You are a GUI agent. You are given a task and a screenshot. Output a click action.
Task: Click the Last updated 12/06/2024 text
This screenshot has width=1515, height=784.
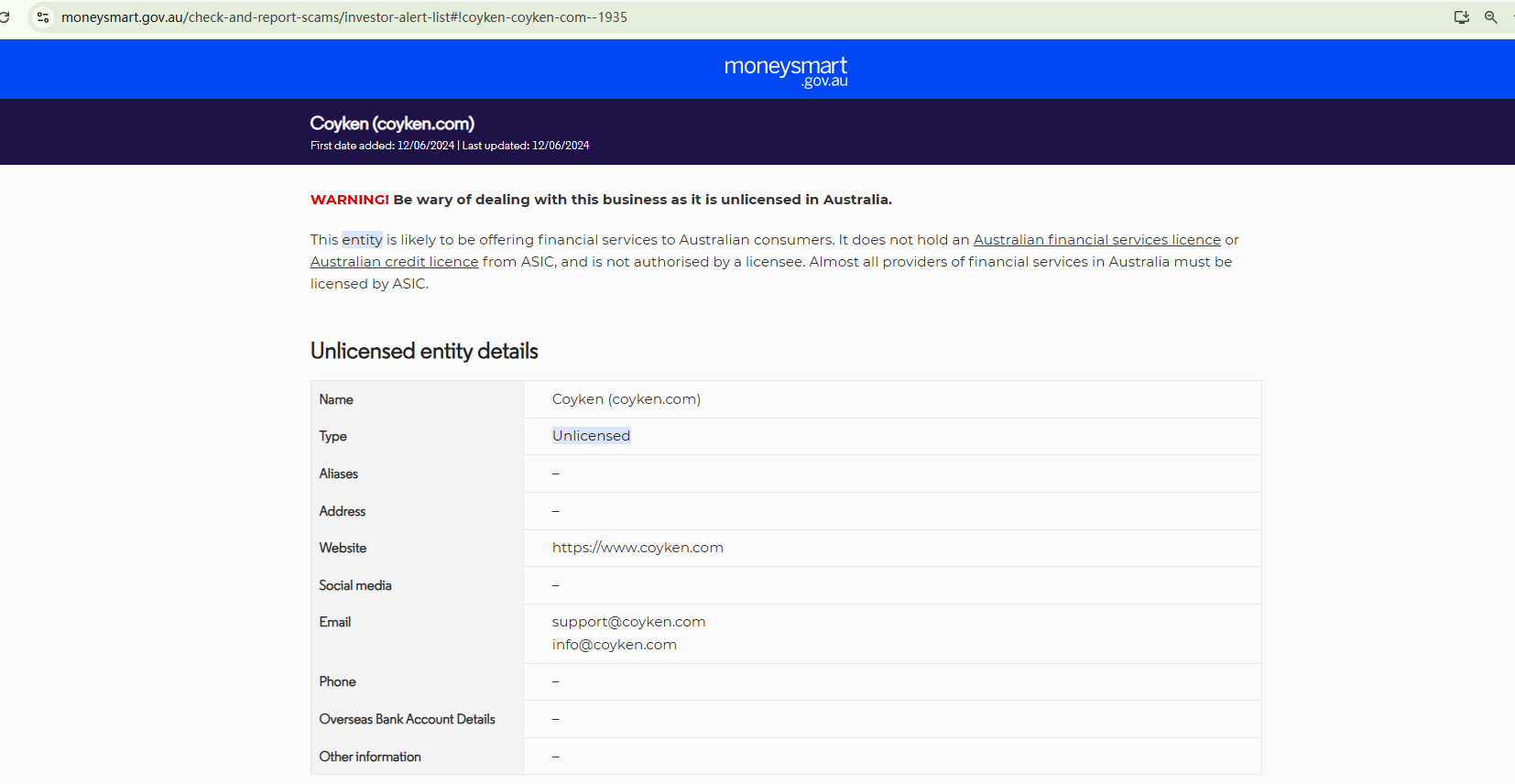pos(526,146)
